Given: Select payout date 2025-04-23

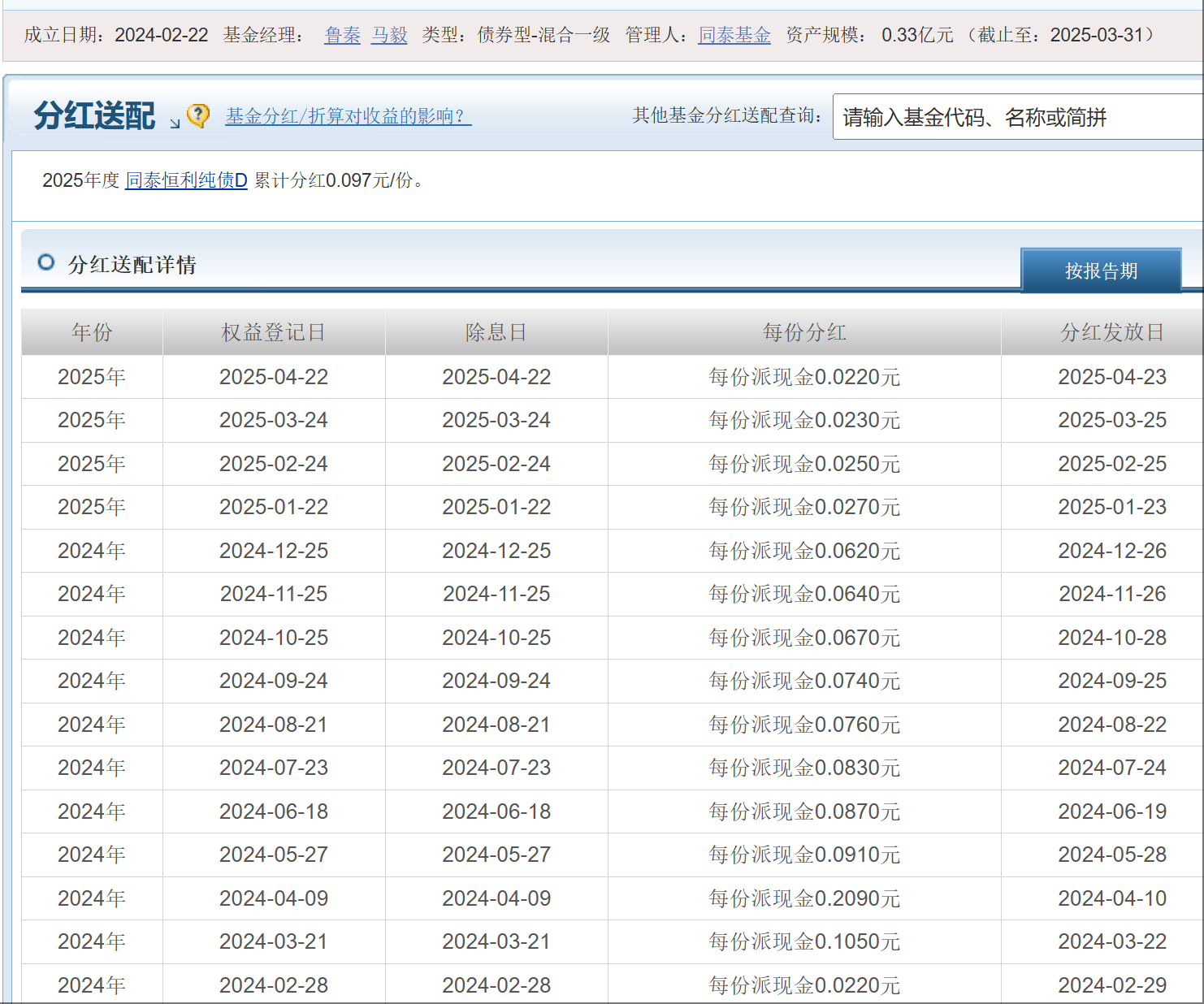Looking at the screenshot, I should click(x=1112, y=377).
